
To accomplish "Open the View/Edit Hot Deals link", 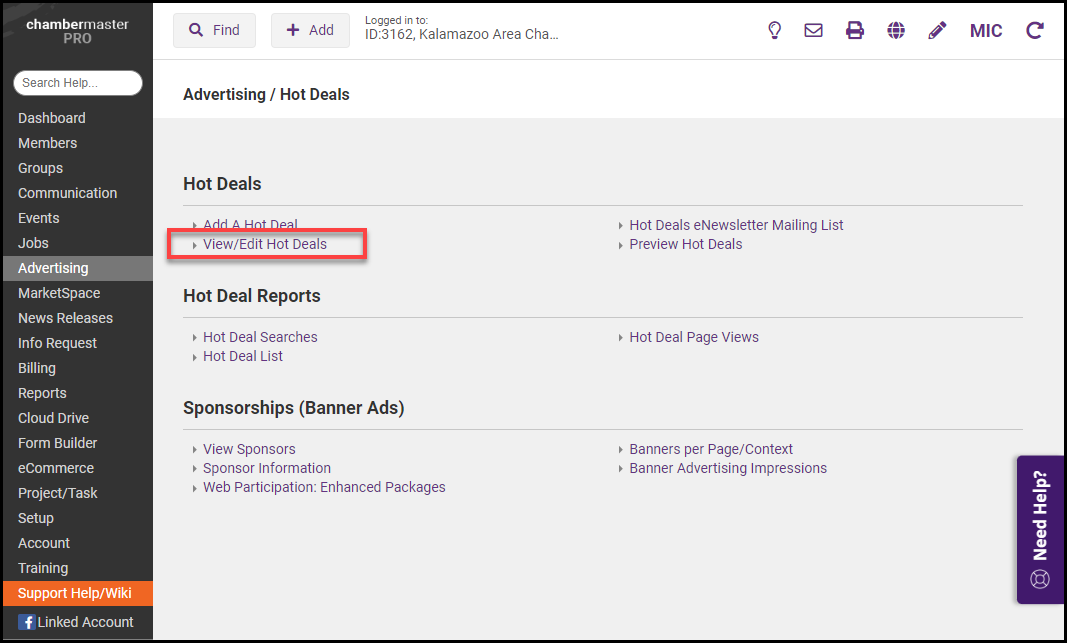I will [264, 244].
